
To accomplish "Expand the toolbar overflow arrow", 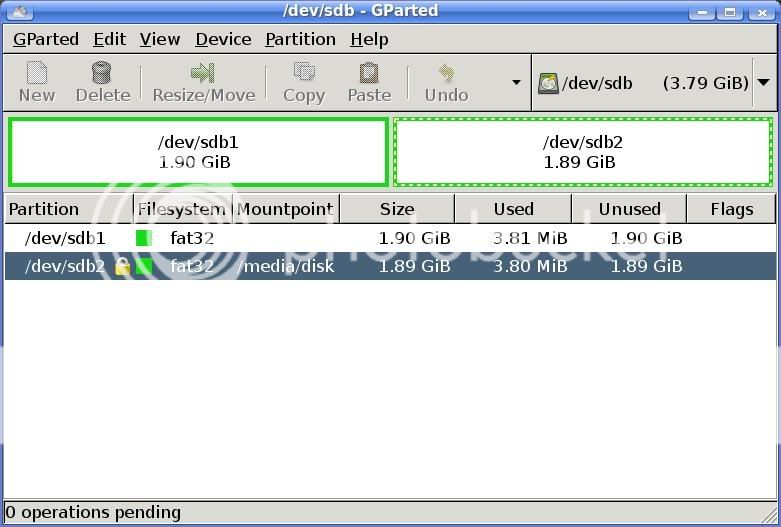I will click(516, 82).
